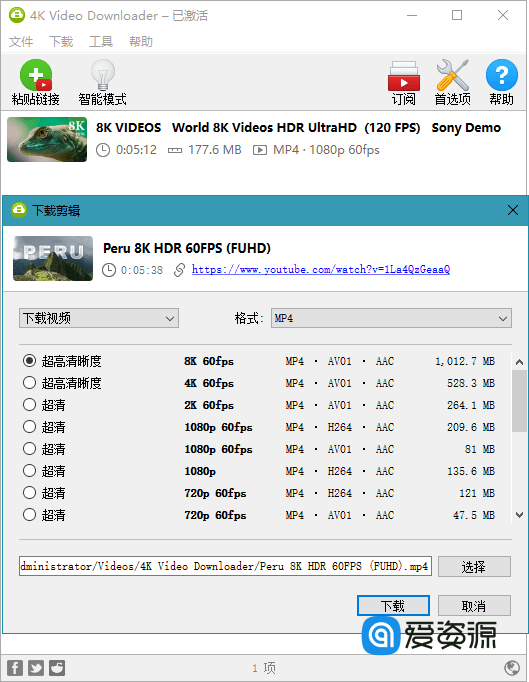Open the YouTube watch URL link

click(321, 270)
